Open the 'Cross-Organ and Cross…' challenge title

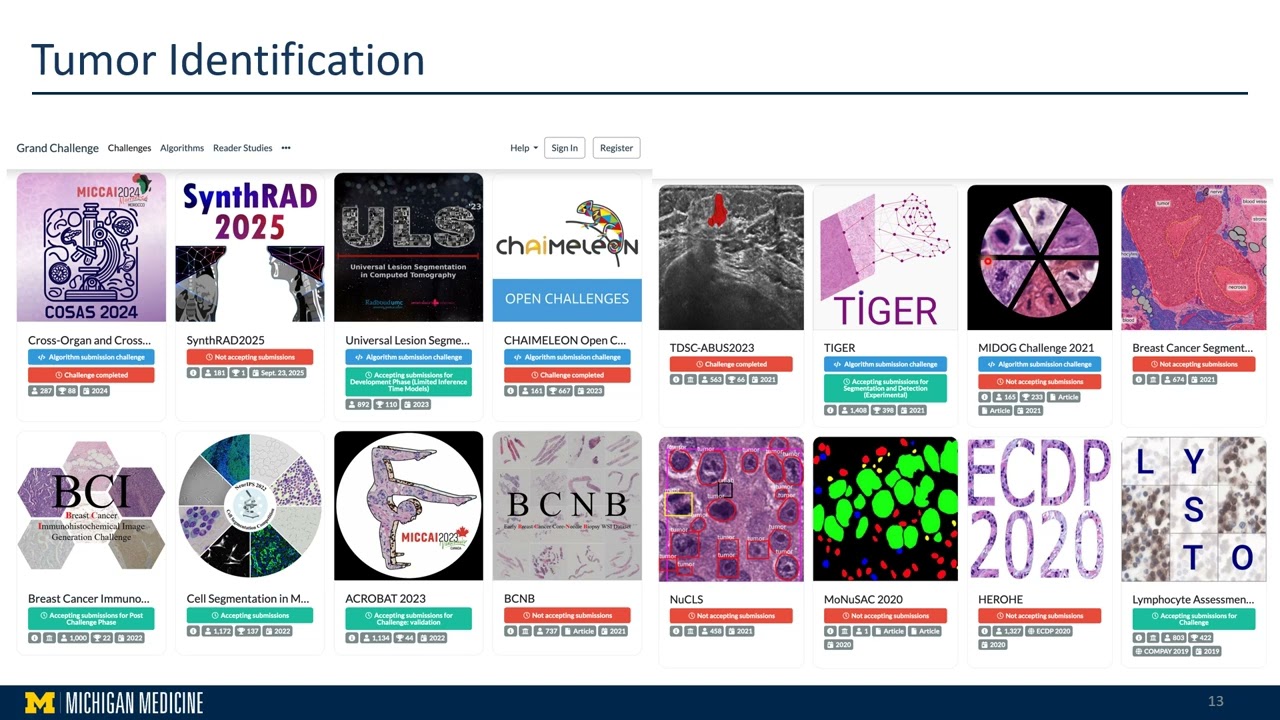click(x=89, y=340)
